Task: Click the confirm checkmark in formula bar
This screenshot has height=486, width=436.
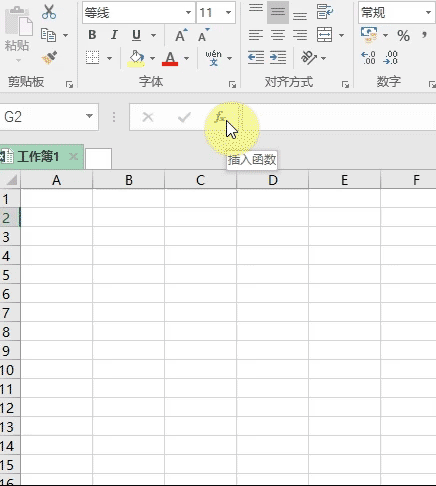Action: pyautogui.click(x=184, y=117)
